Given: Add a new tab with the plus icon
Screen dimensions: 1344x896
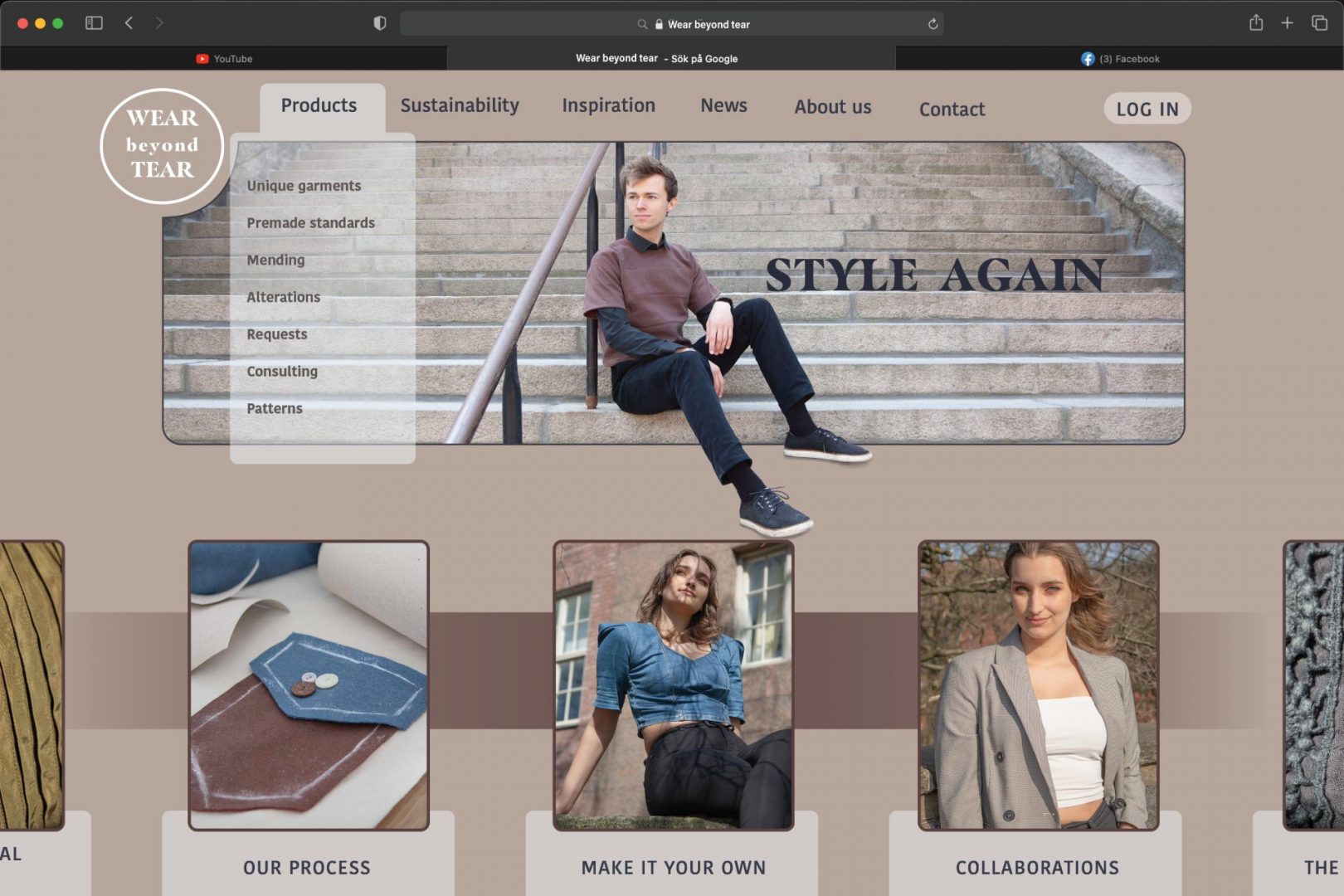Looking at the screenshot, I should 1287,23.
